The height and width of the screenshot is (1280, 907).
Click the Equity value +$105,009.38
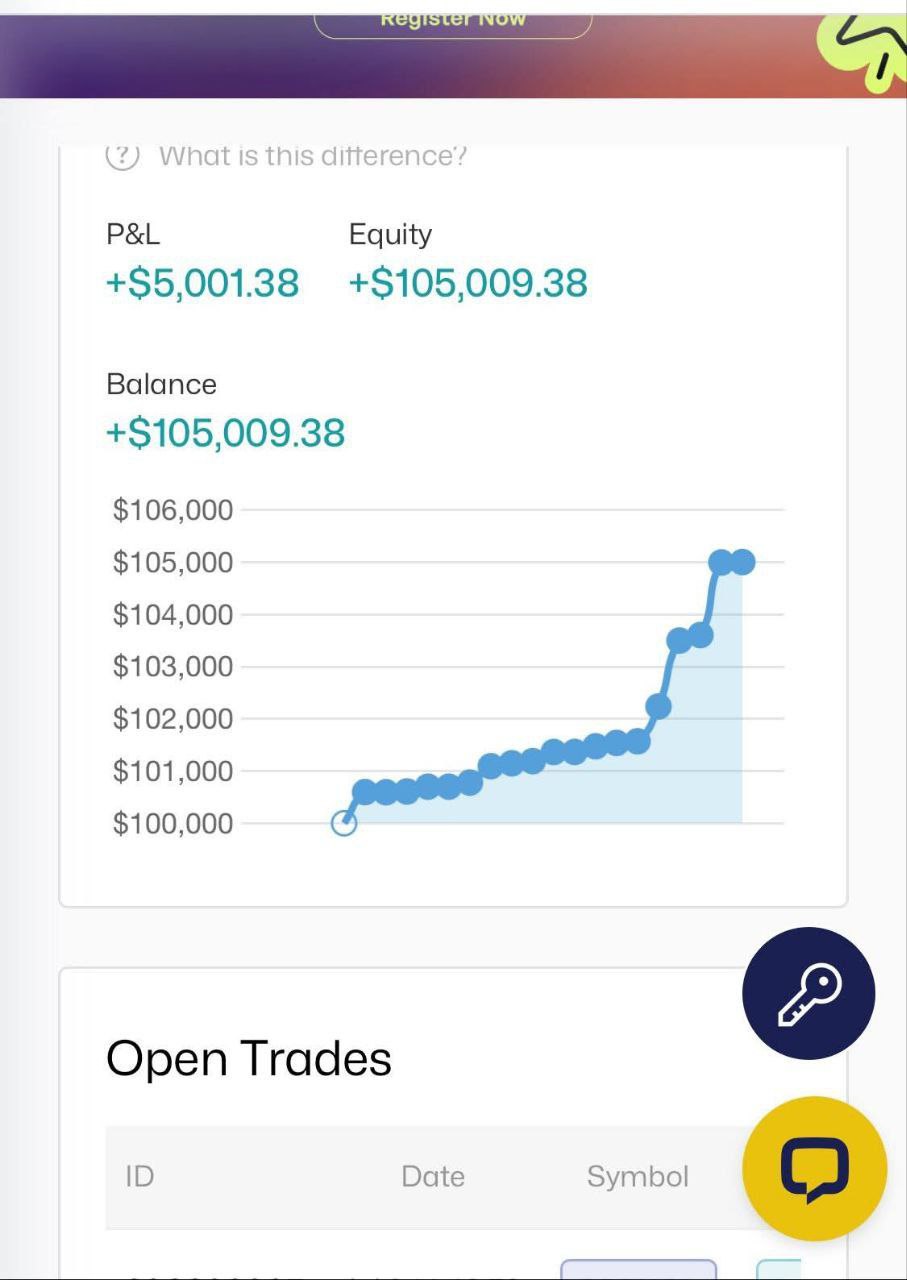[x=468, y=283]
